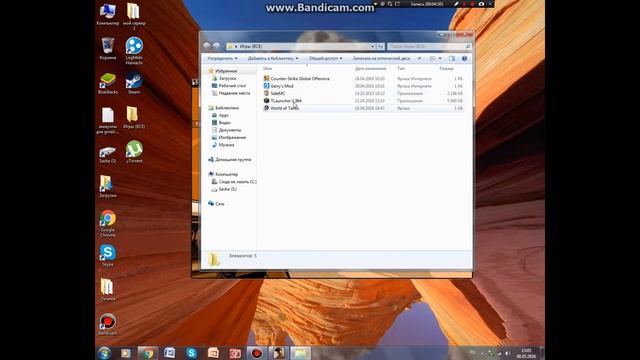Open the Музыка library in navigation pane

pyautogui.click(x=223, y=144)
